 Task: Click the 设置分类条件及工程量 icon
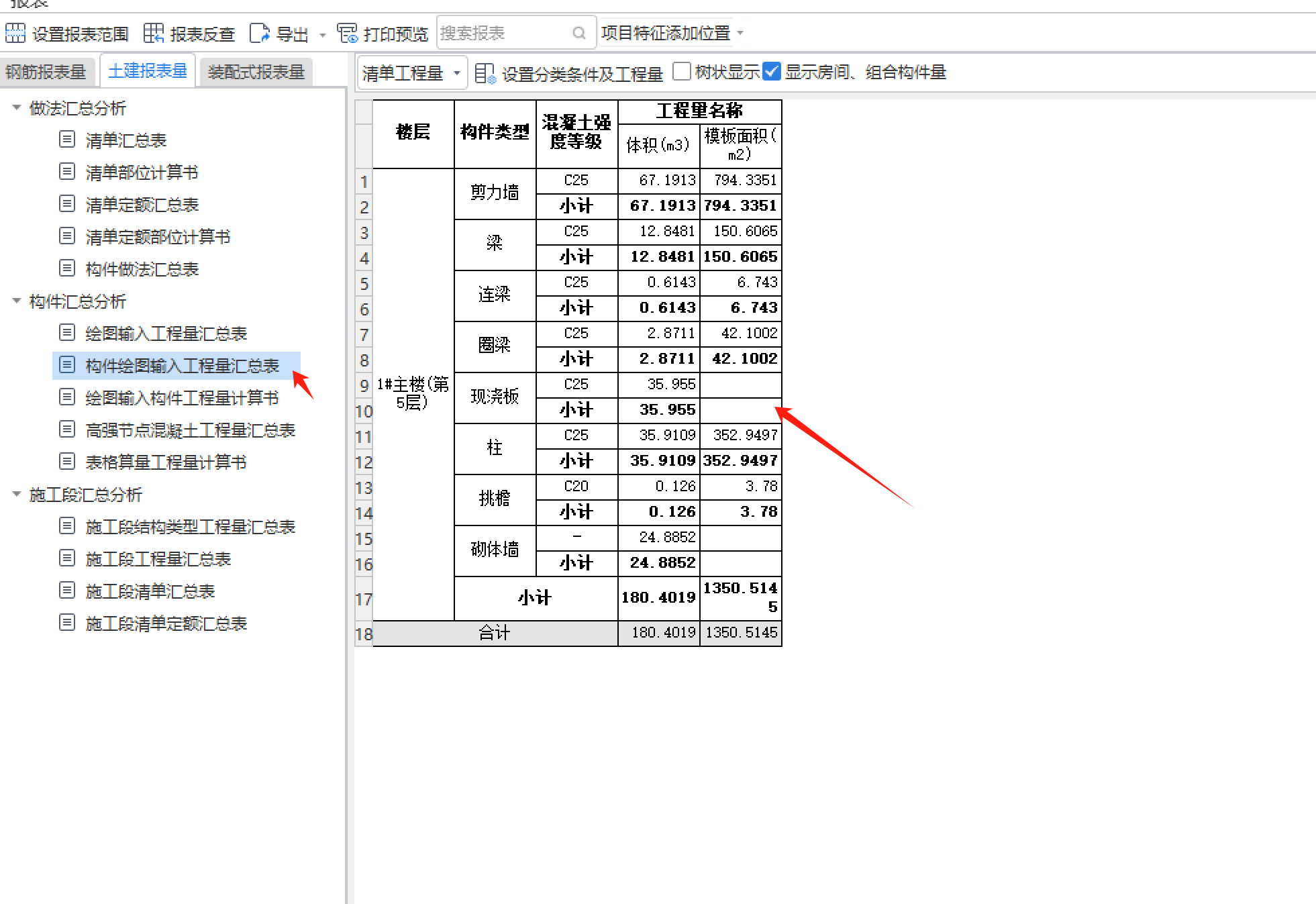click(485, 72)
